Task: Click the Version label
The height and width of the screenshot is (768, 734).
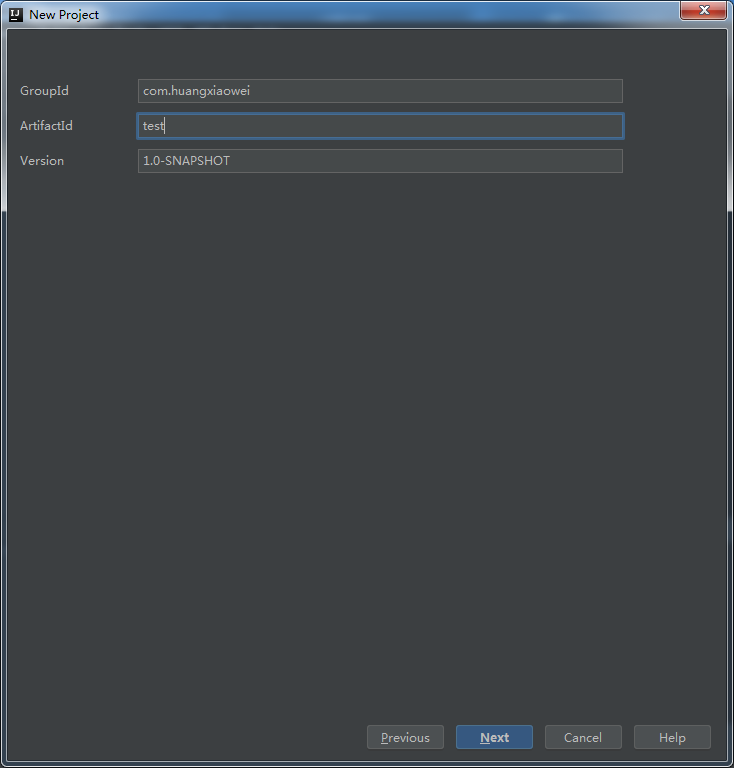Action: click(42, 161)
